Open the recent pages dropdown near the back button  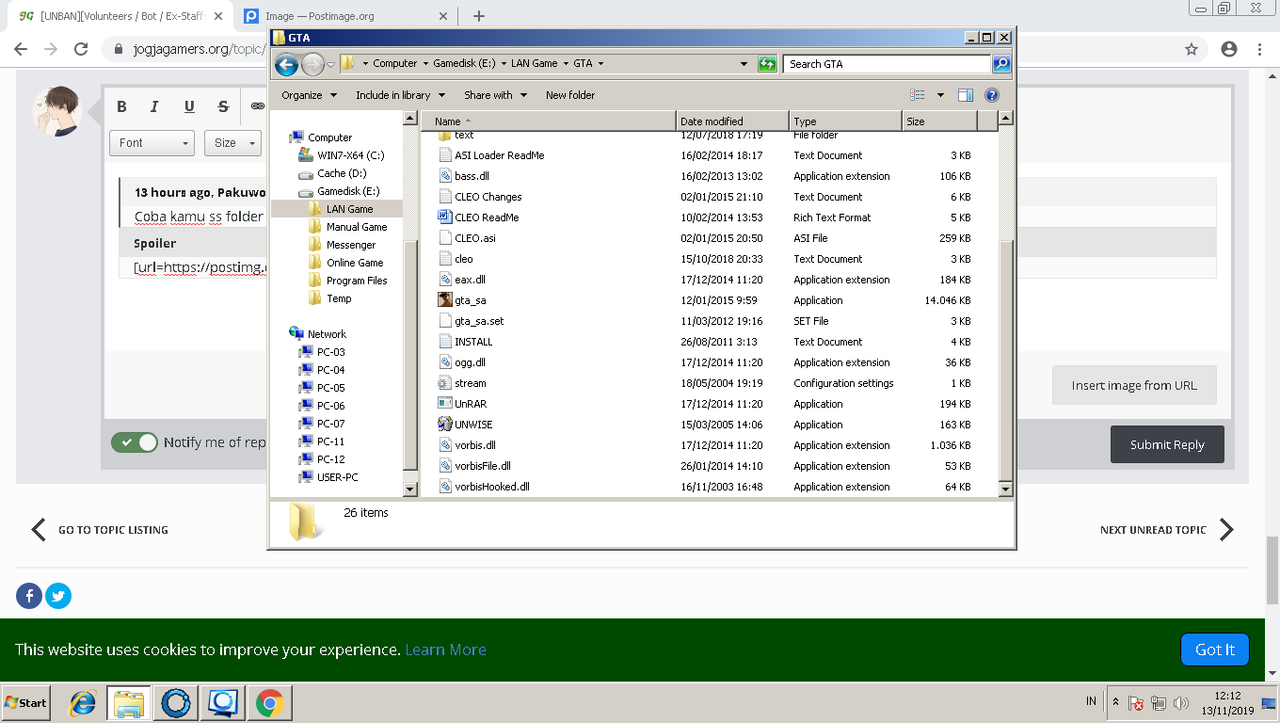(x=331, y=64)
